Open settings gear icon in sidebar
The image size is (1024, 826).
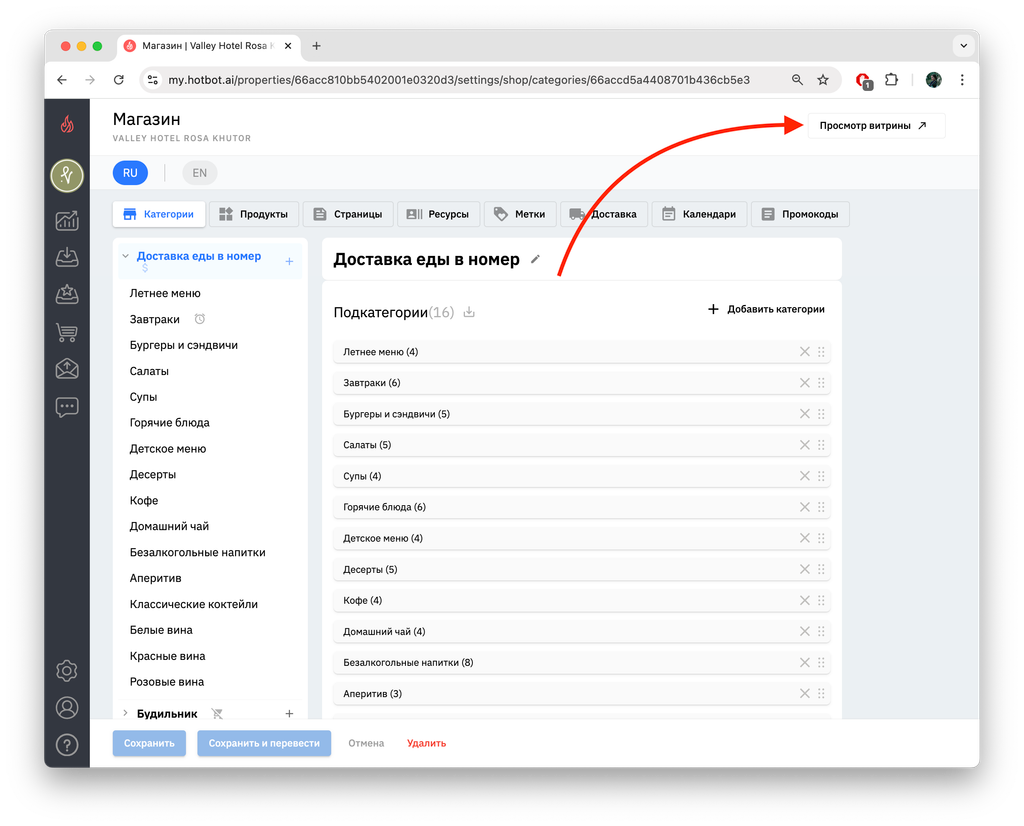click(x=67, y=671)
